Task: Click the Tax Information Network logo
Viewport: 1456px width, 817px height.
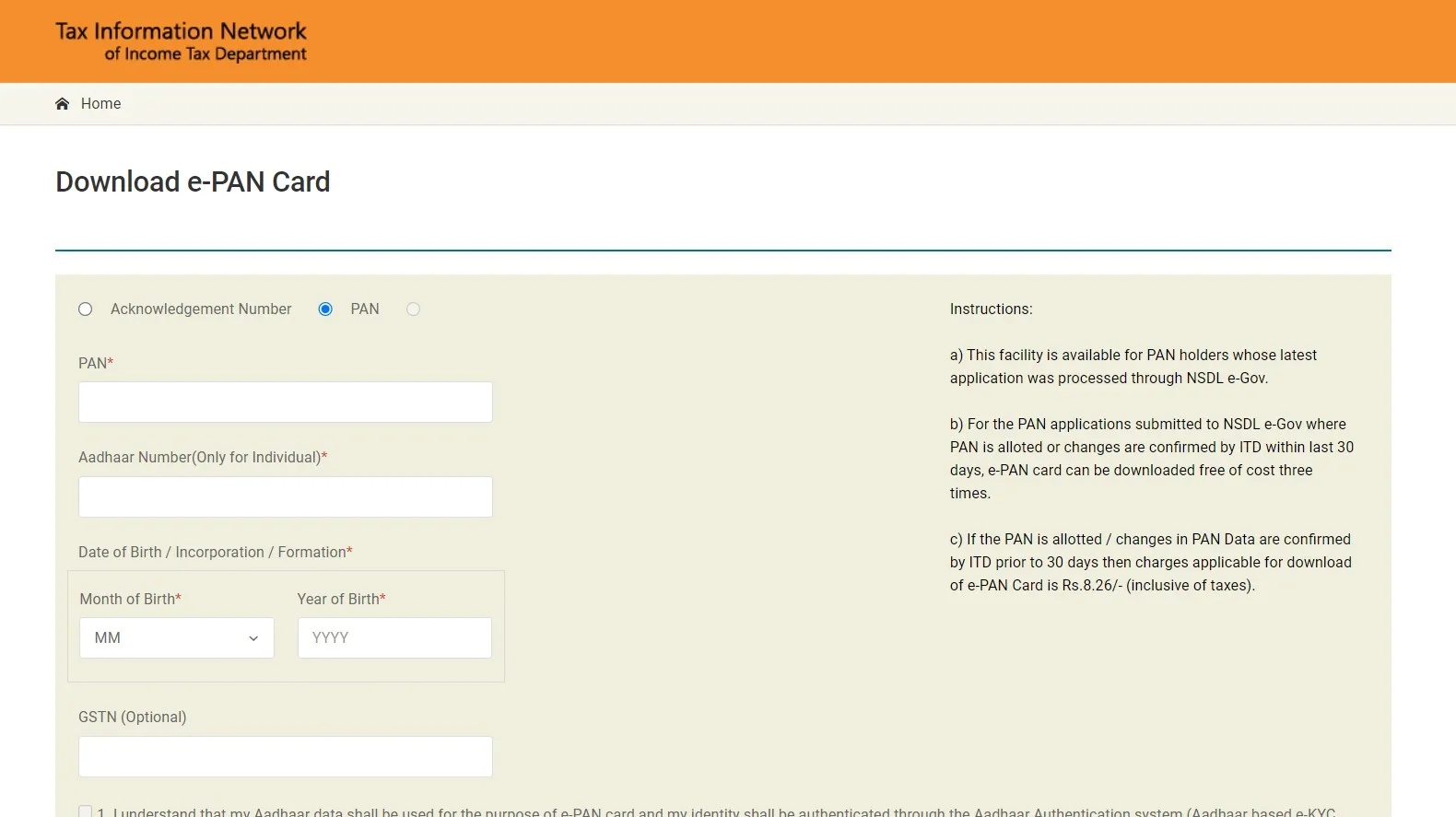Action: [181, 41]
